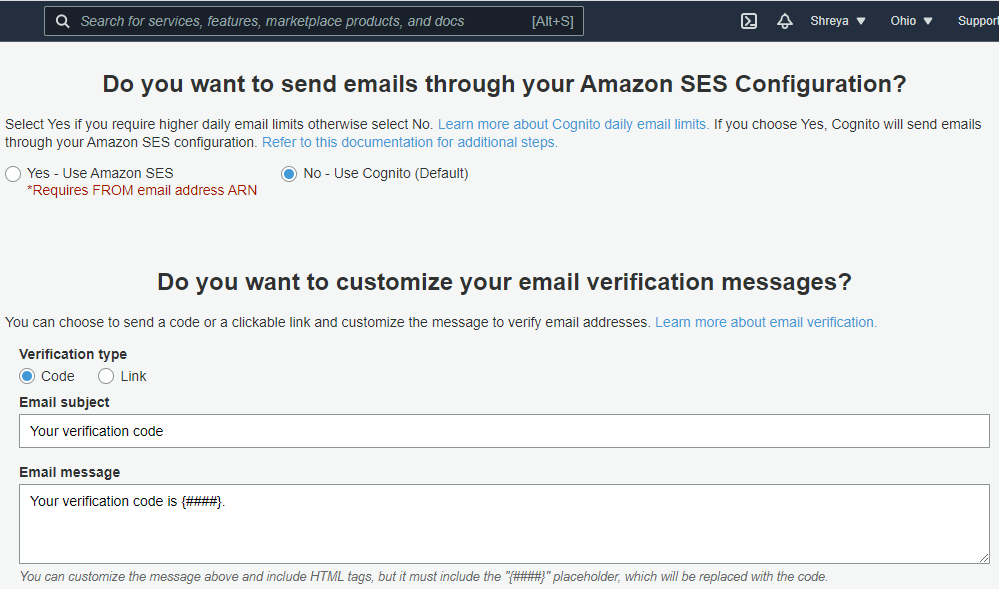
Task: Open the Support menu
Action: 977,21
